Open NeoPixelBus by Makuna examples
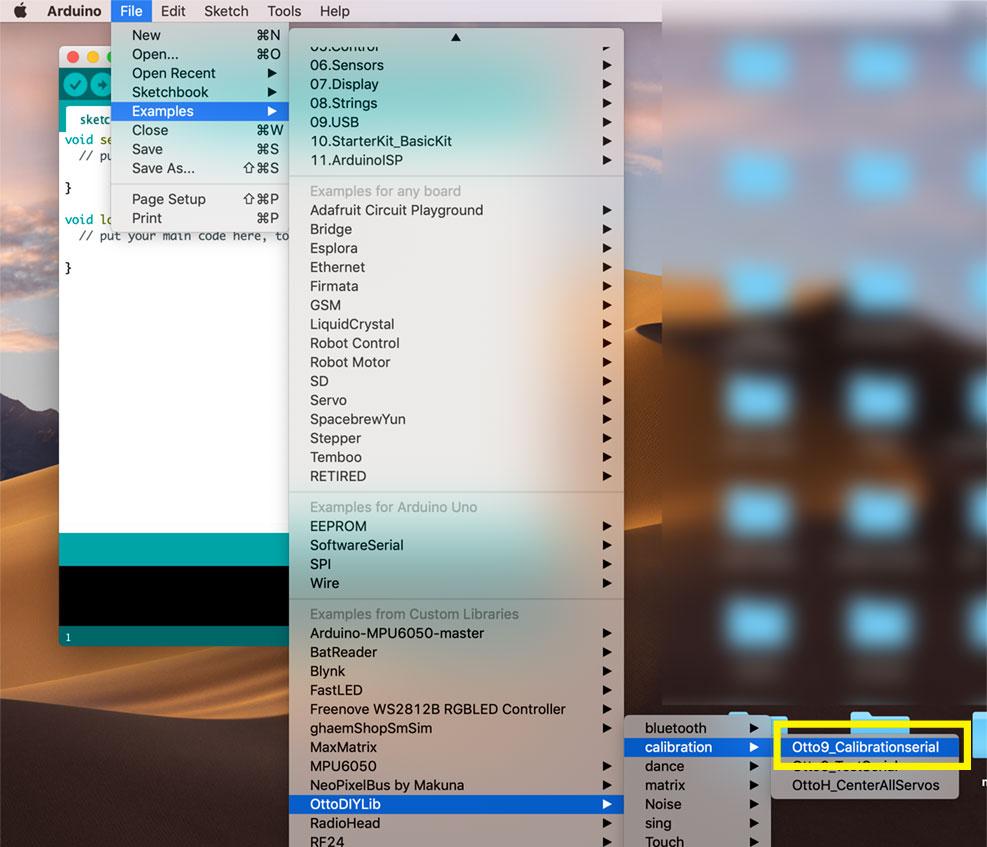987x847 pixels. point(456,785)
